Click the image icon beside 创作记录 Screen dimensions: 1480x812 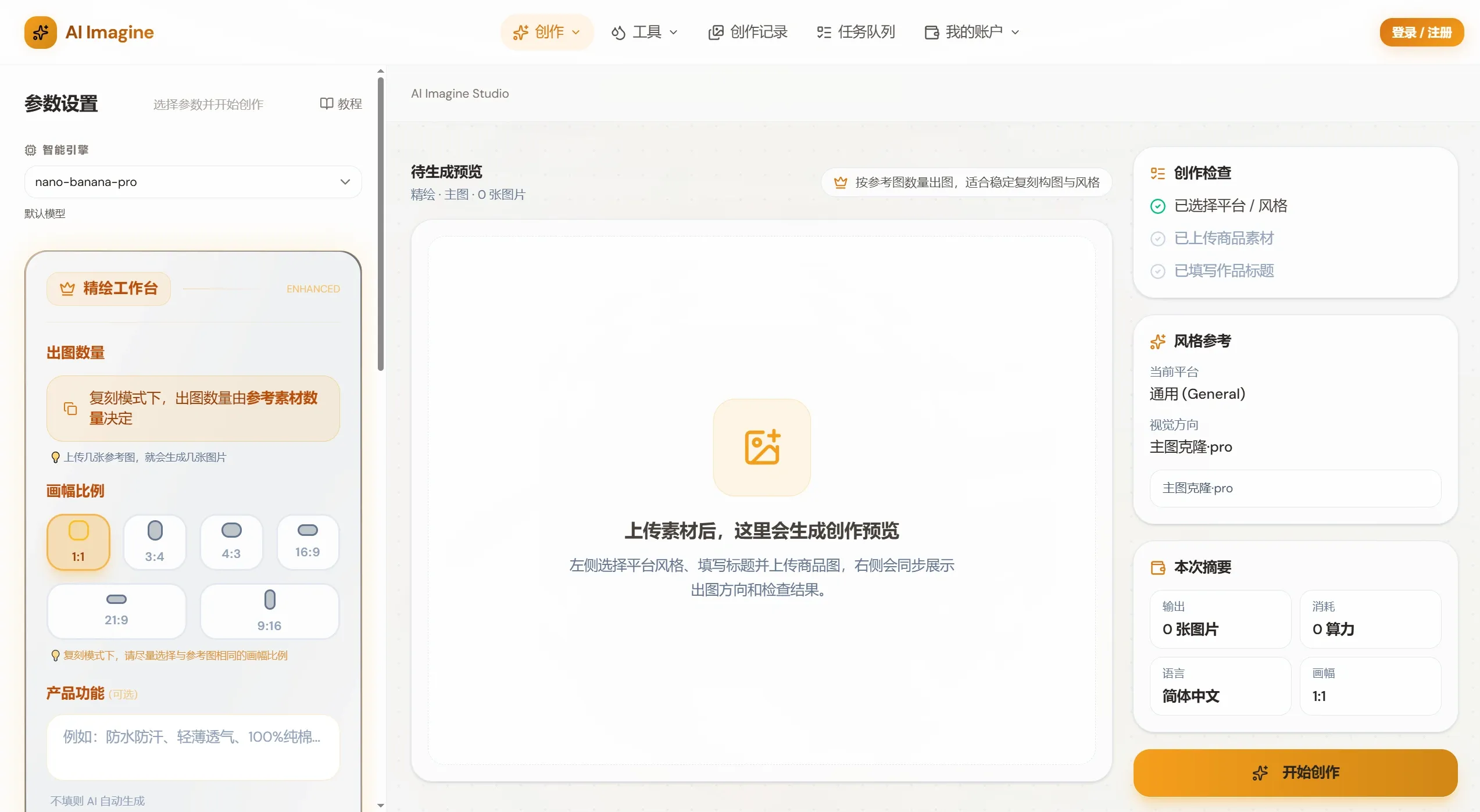tap(716, 33)
